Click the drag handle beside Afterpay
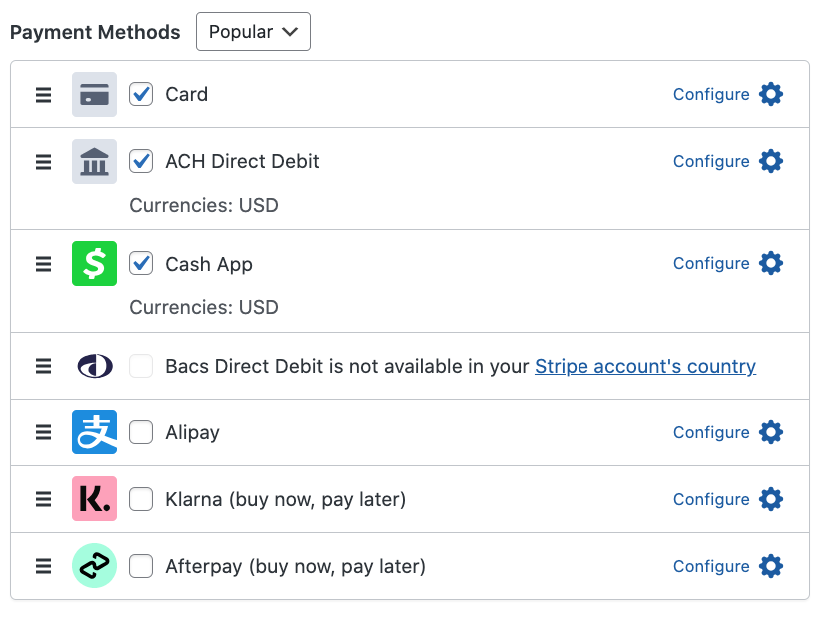823x619 pixels. point(44,567)
